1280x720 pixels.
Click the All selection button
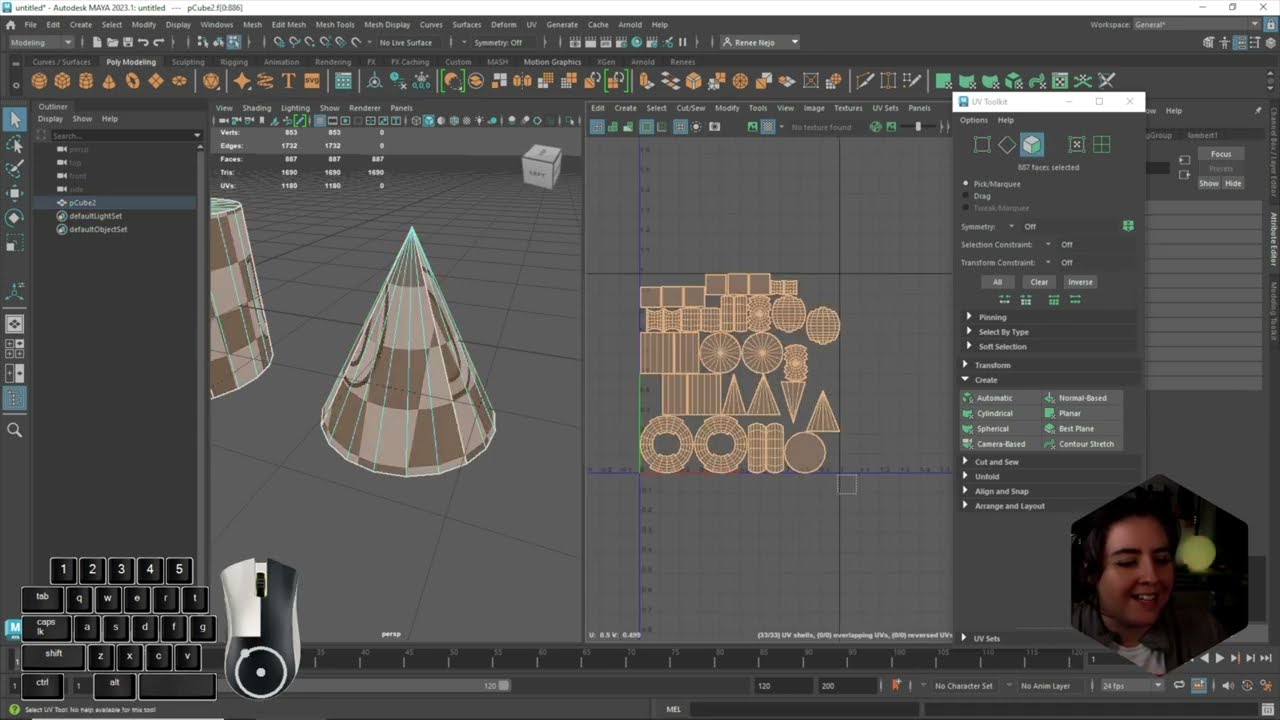tap(997, 282)
